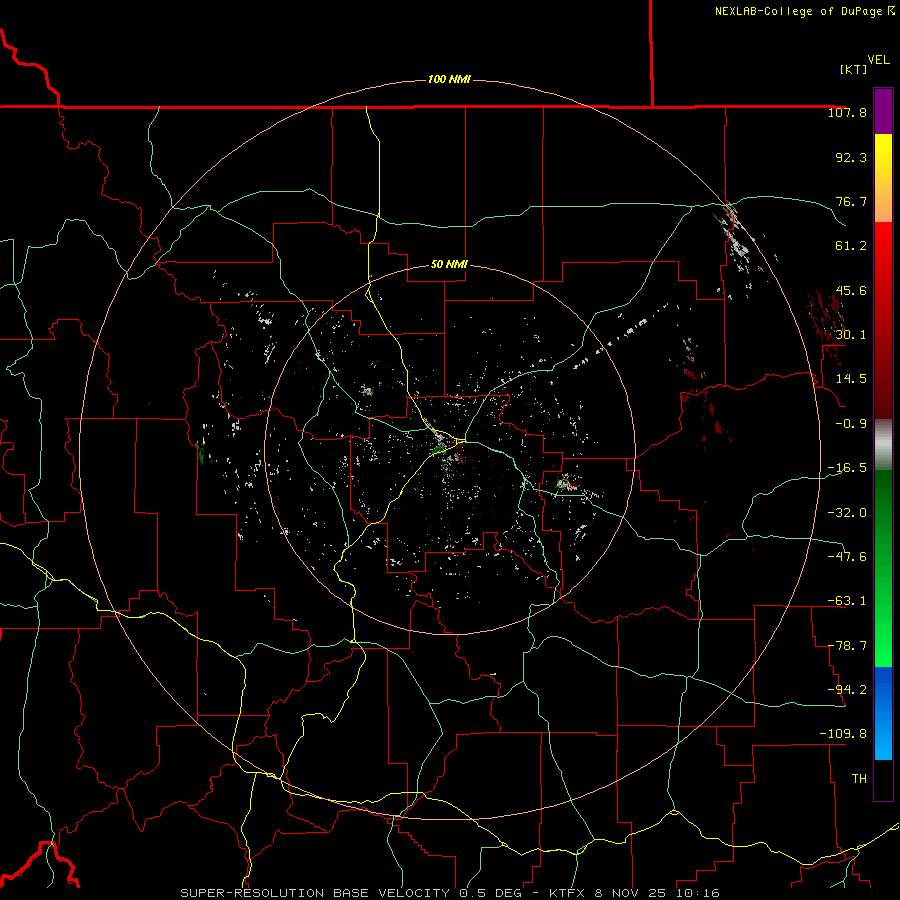Viewport: 900px width, 900px height.
Task: Click the Super-Resolution Base Velocity caption
Action: [449, 893]
